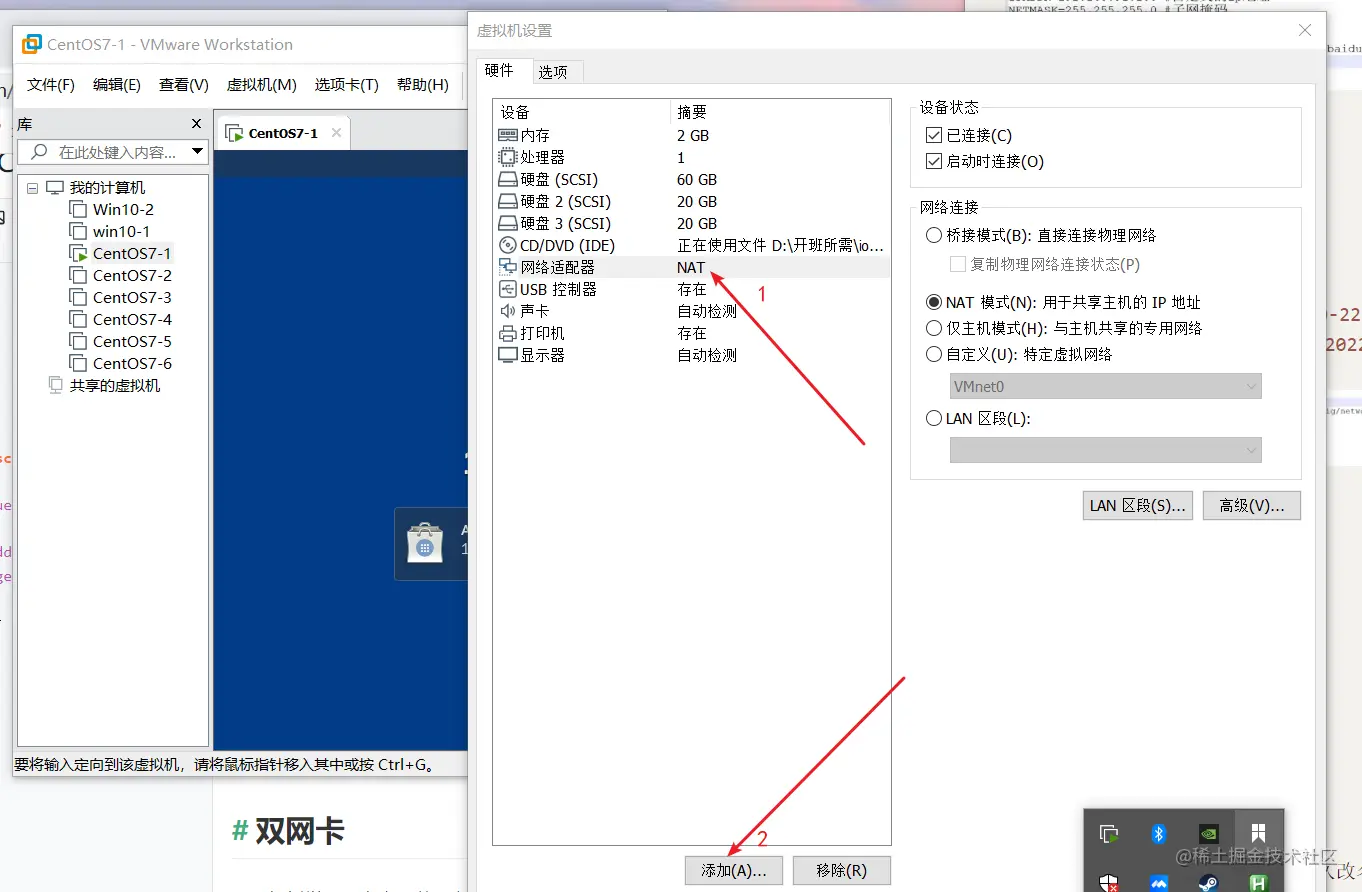Open the 帮助(H) menu
The width and height of the screenshot is (1362, 892).
(x=423, y=85)
